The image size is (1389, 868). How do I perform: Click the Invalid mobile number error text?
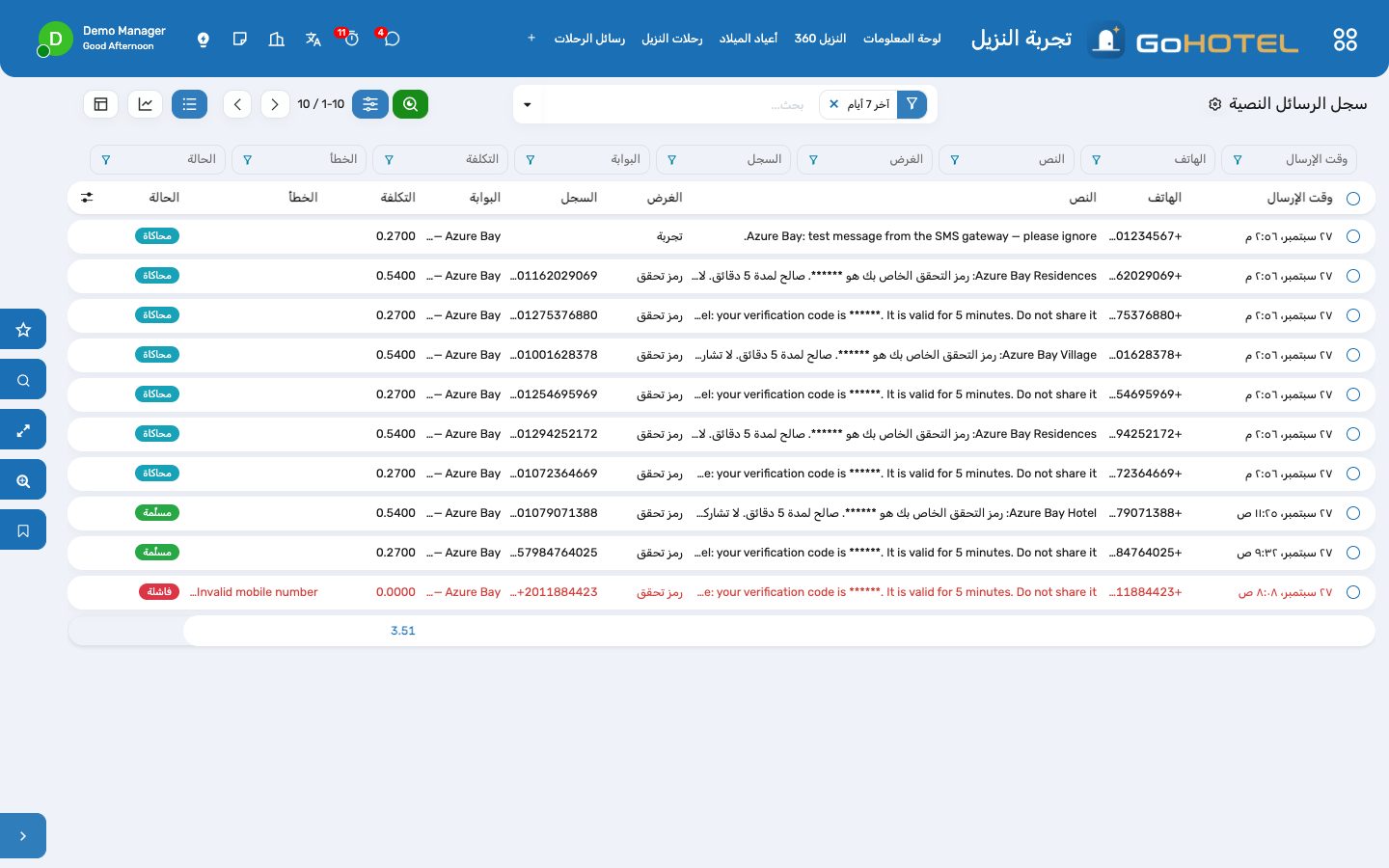tap(254, 592)
